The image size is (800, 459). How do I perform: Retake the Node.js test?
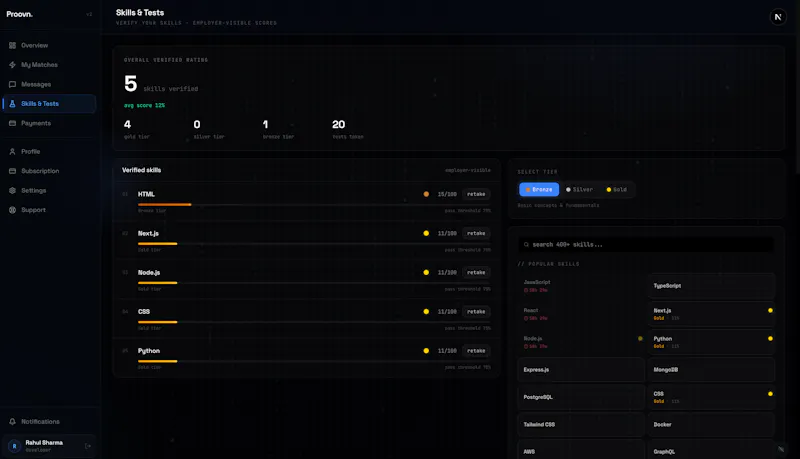476,272
